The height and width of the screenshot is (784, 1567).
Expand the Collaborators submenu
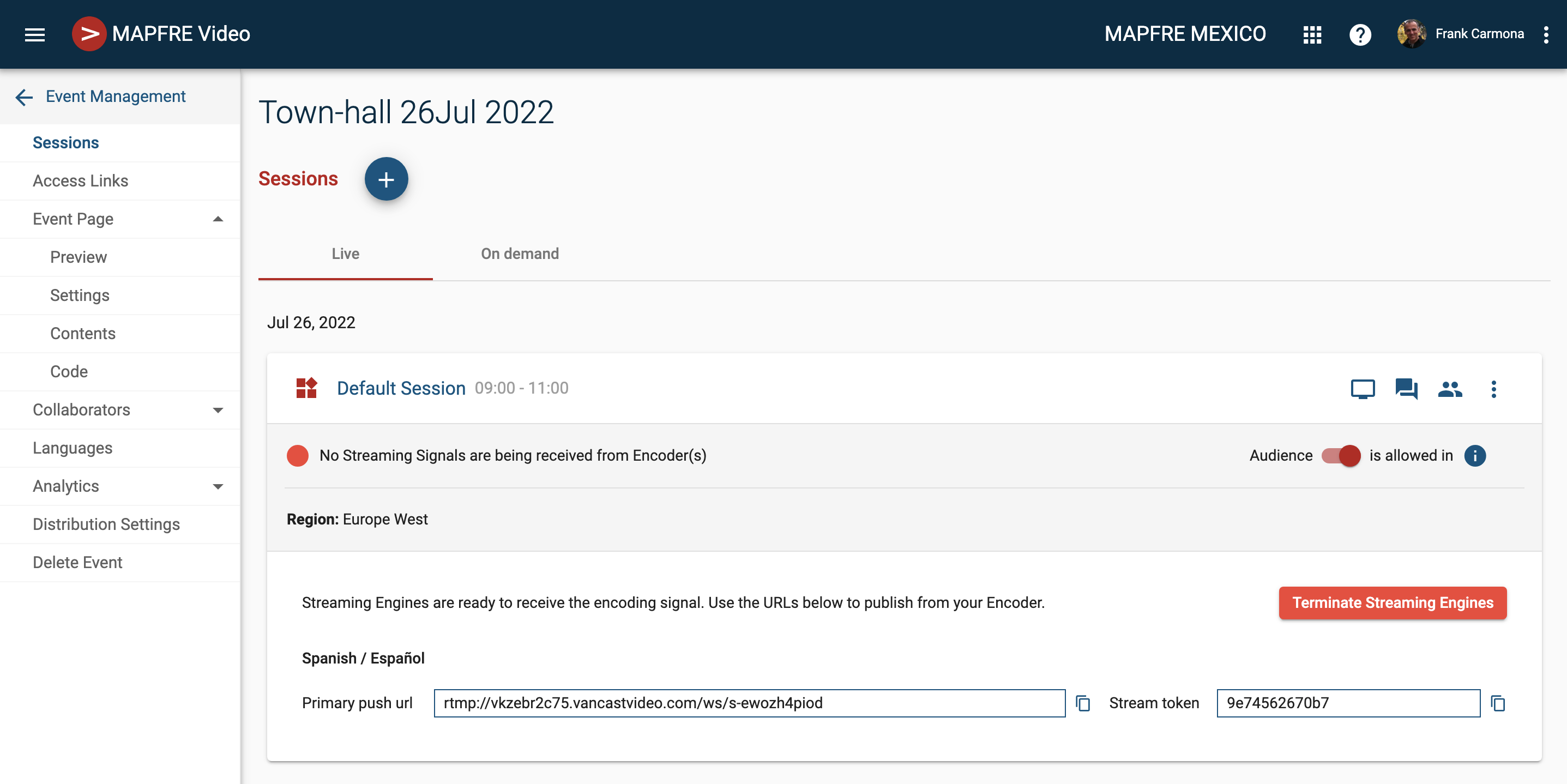pos(218,410)
